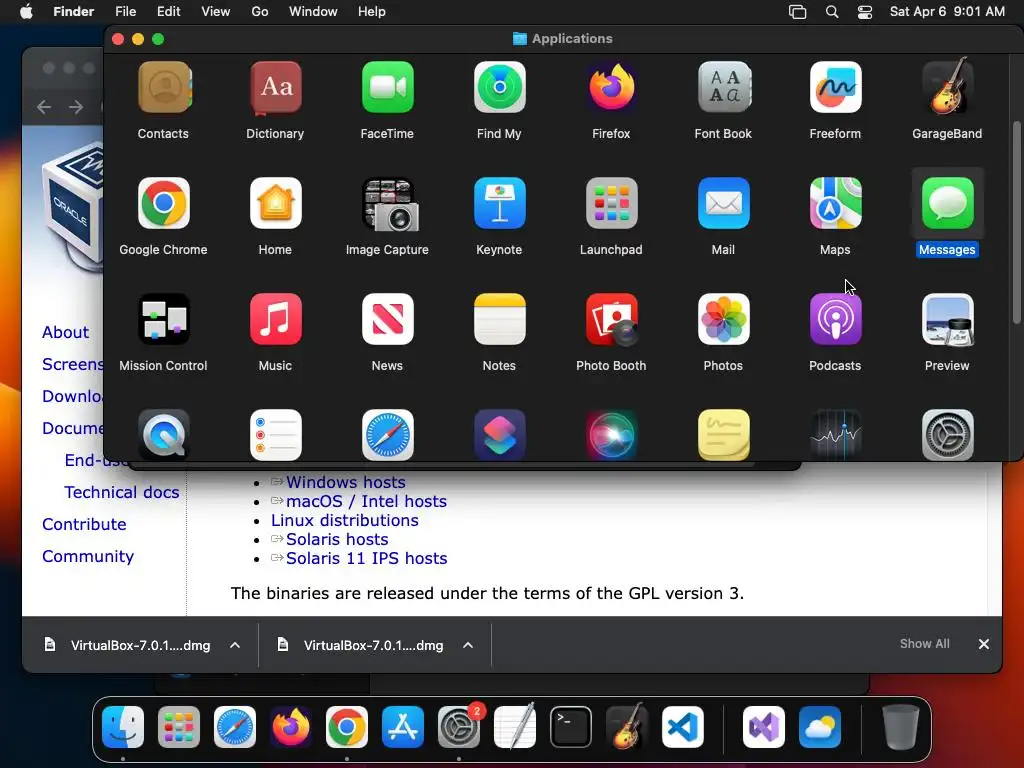Select the Podcasts app icon
Image resolution: width=1024 pixels, height=768 pixels.
835,319
